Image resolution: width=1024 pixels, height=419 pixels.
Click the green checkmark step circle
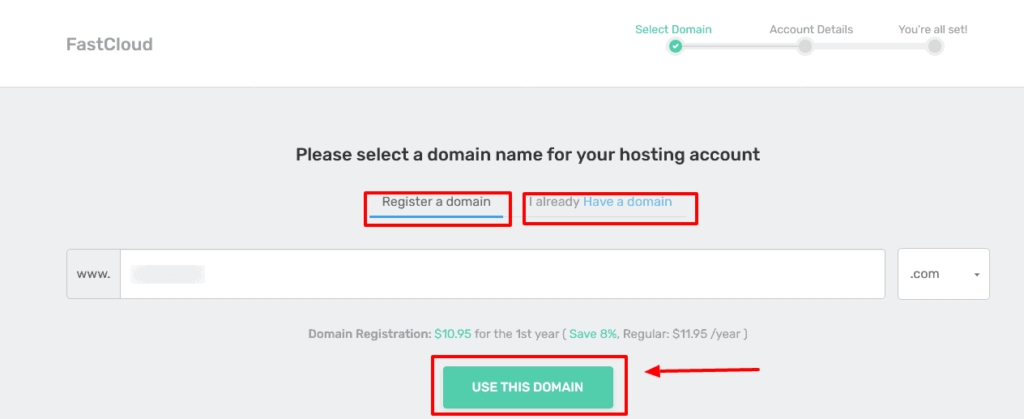[675, 46]
